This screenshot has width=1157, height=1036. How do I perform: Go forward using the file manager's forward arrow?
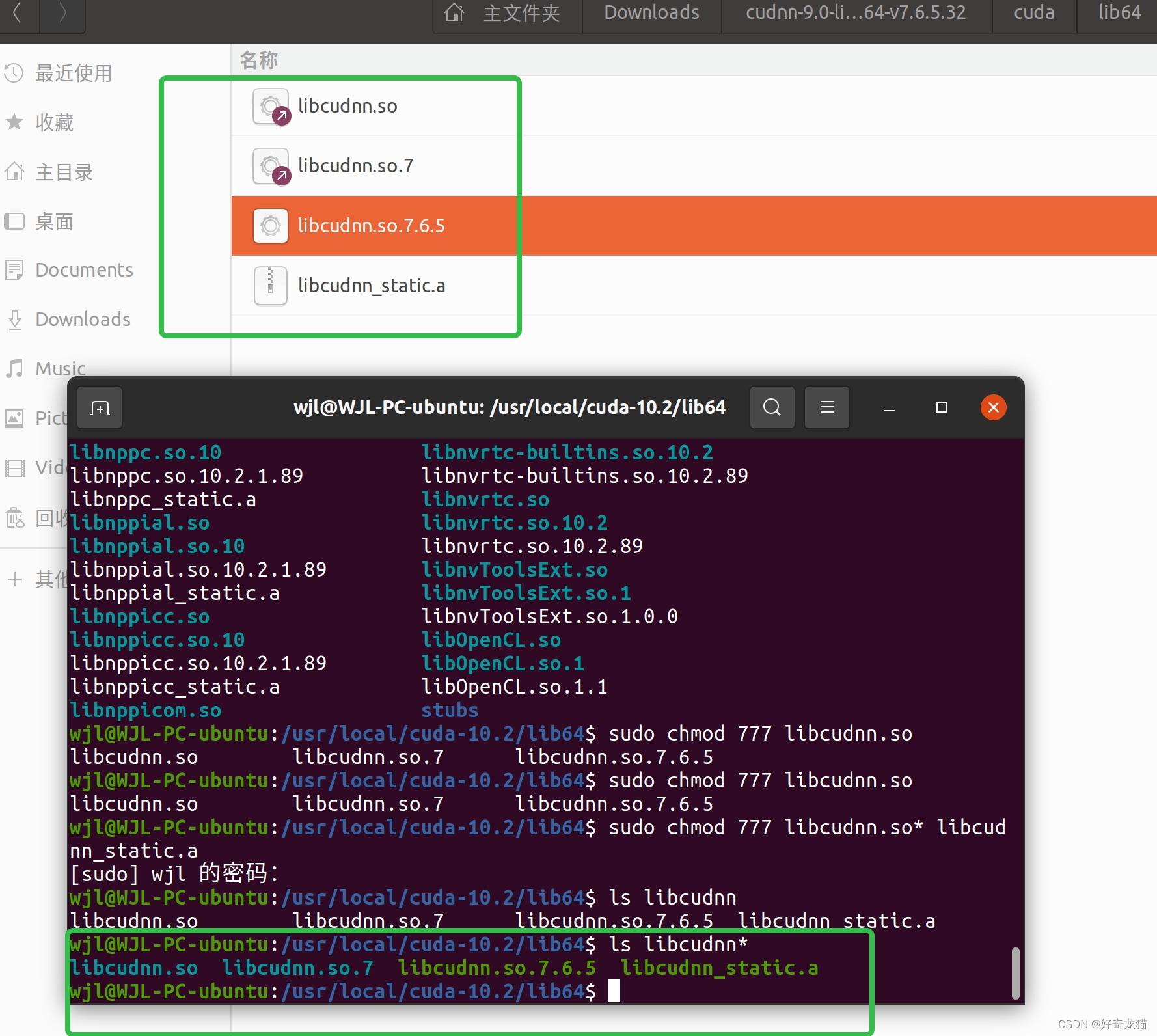click(x=62, y=13)
